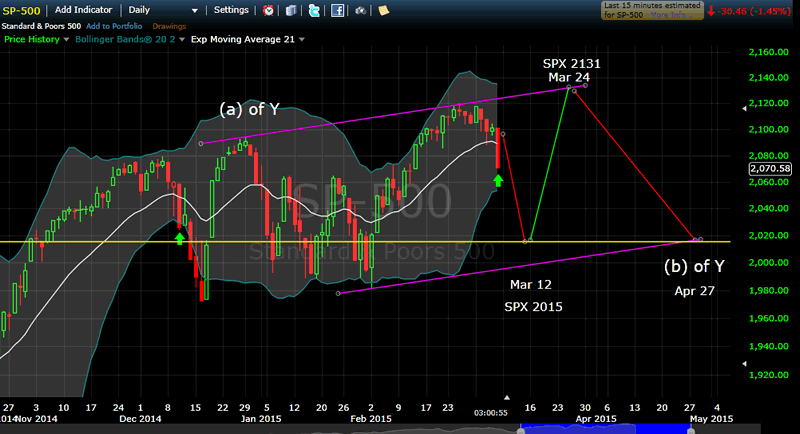Click the binoculars watch icon

pyautogui.click(x=360, y=10)
